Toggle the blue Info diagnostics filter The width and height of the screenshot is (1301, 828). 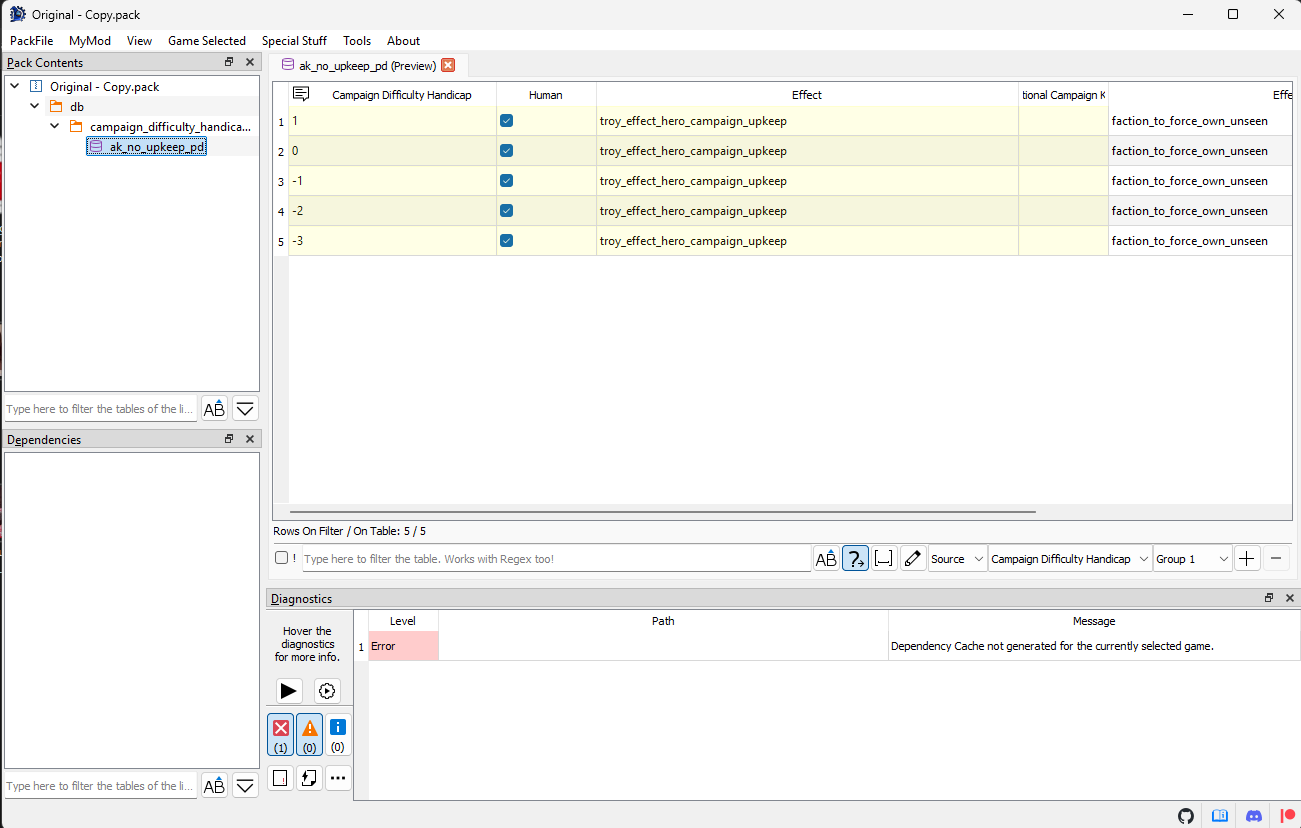pyautogui.click(x=338, y=734)
